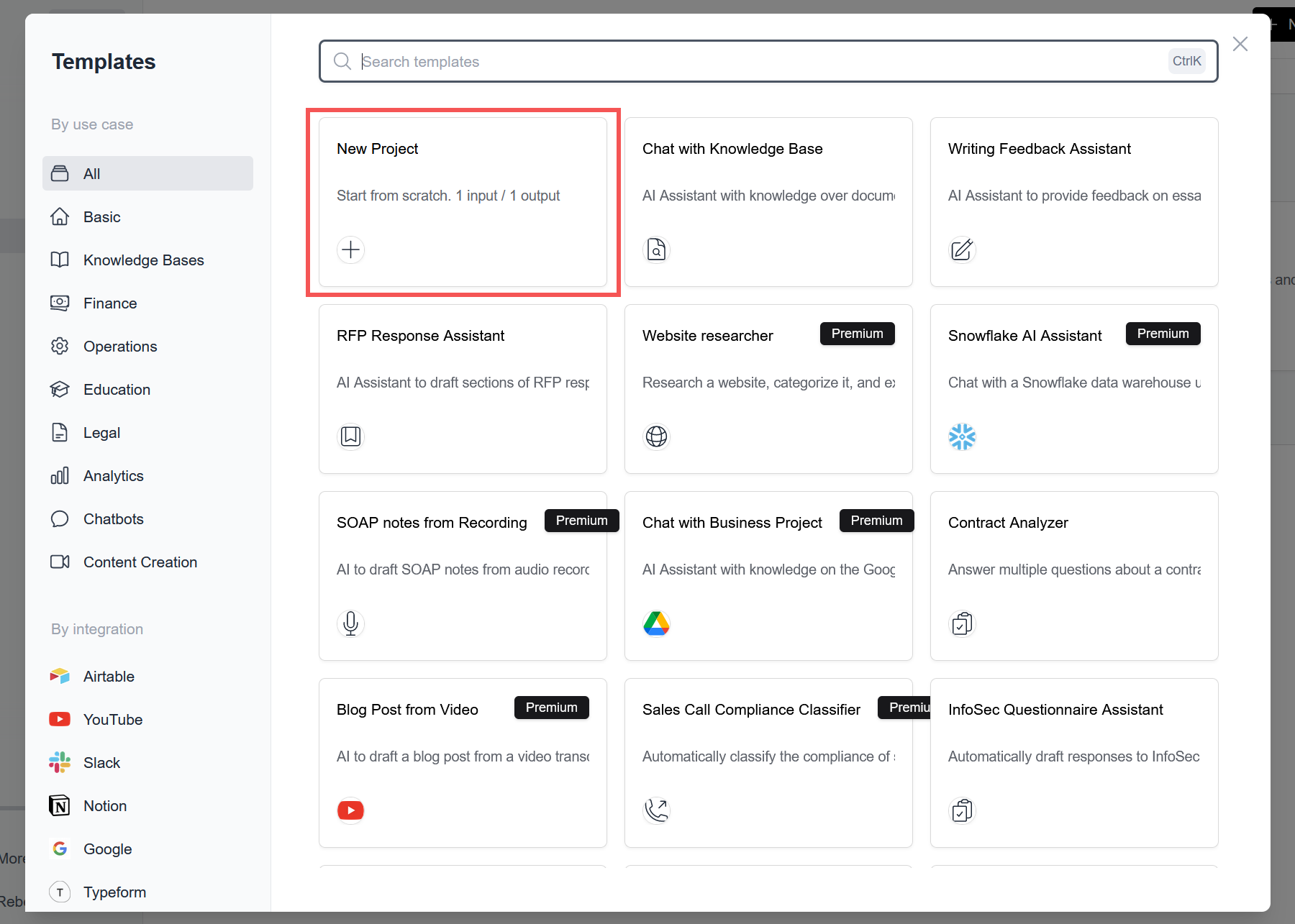The image size is (1295, 924).
Task: Filter by Airtable integration
Action: [147, 676]
